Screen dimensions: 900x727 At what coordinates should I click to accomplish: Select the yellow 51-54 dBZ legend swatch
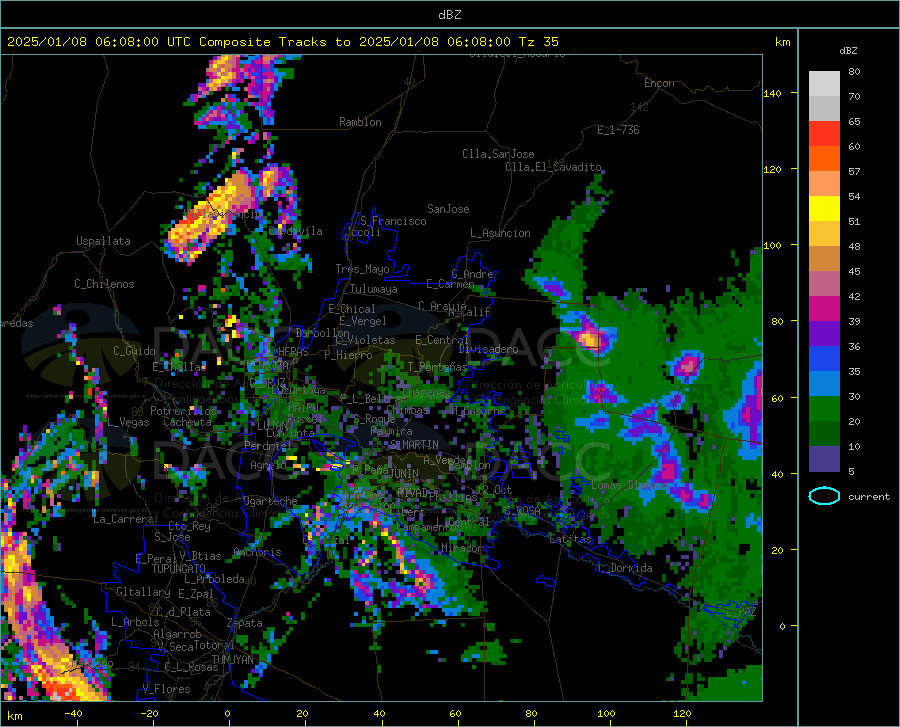click(824, 209)
